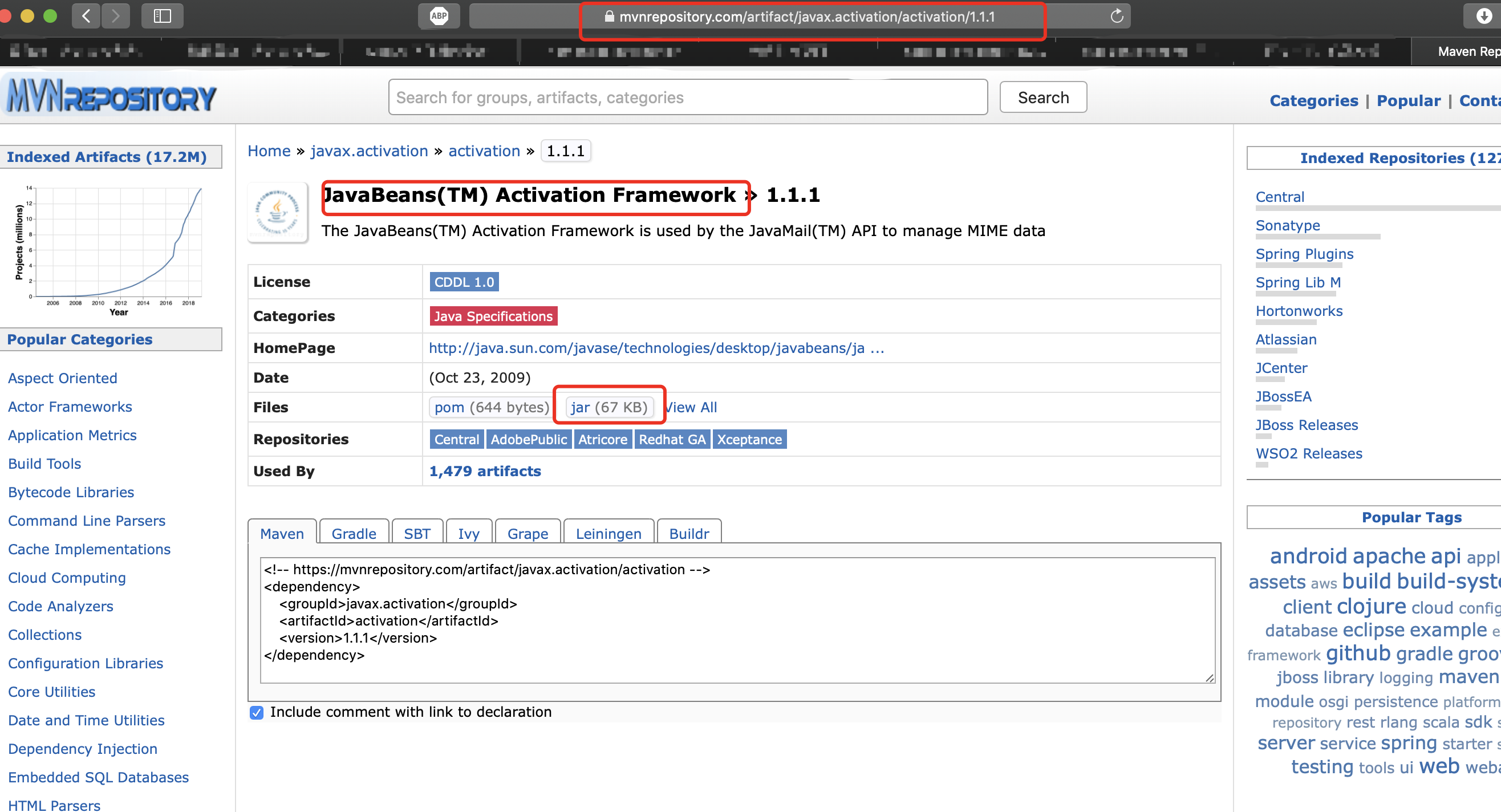The height and width of the screenshot is (812, 1501).
Task: Open the Safari downloads icon
Action: coord(1483,16)
